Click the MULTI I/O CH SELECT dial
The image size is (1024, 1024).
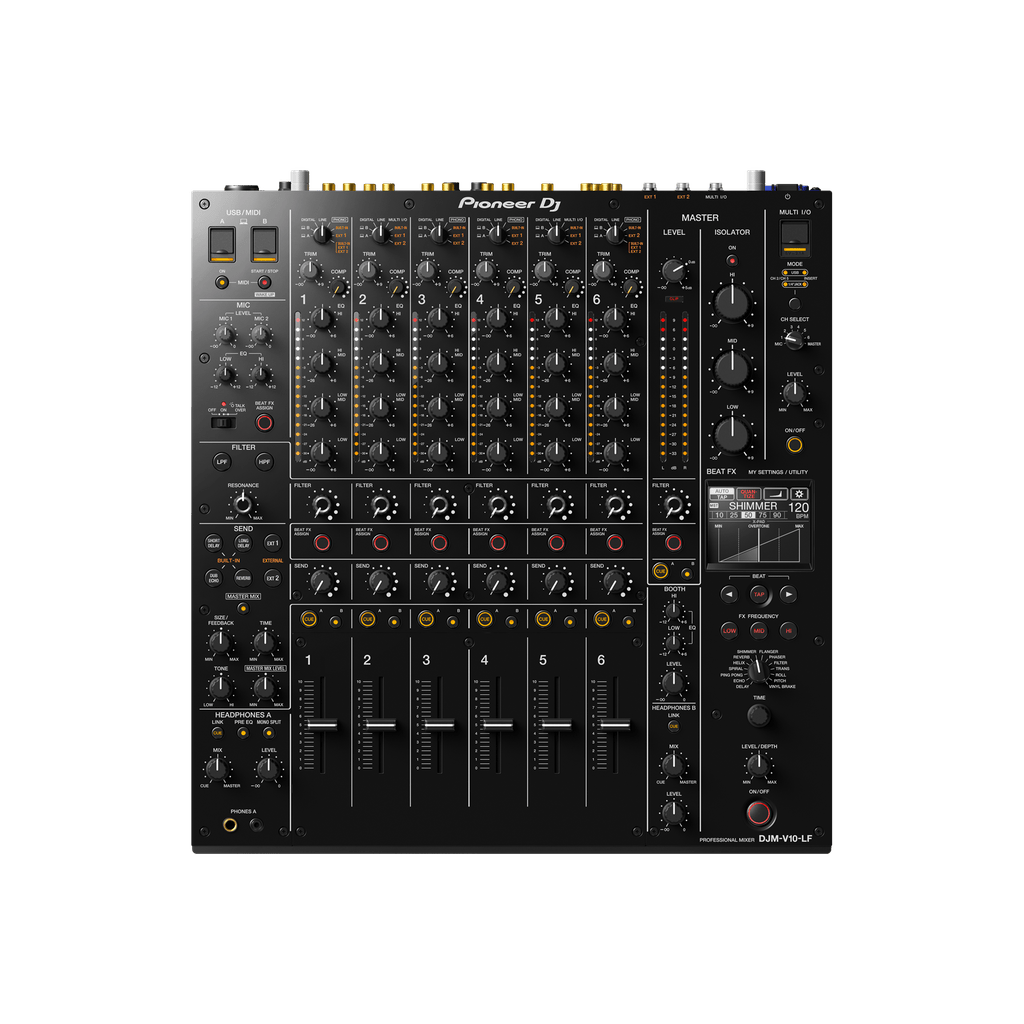(x=794, y=340)
